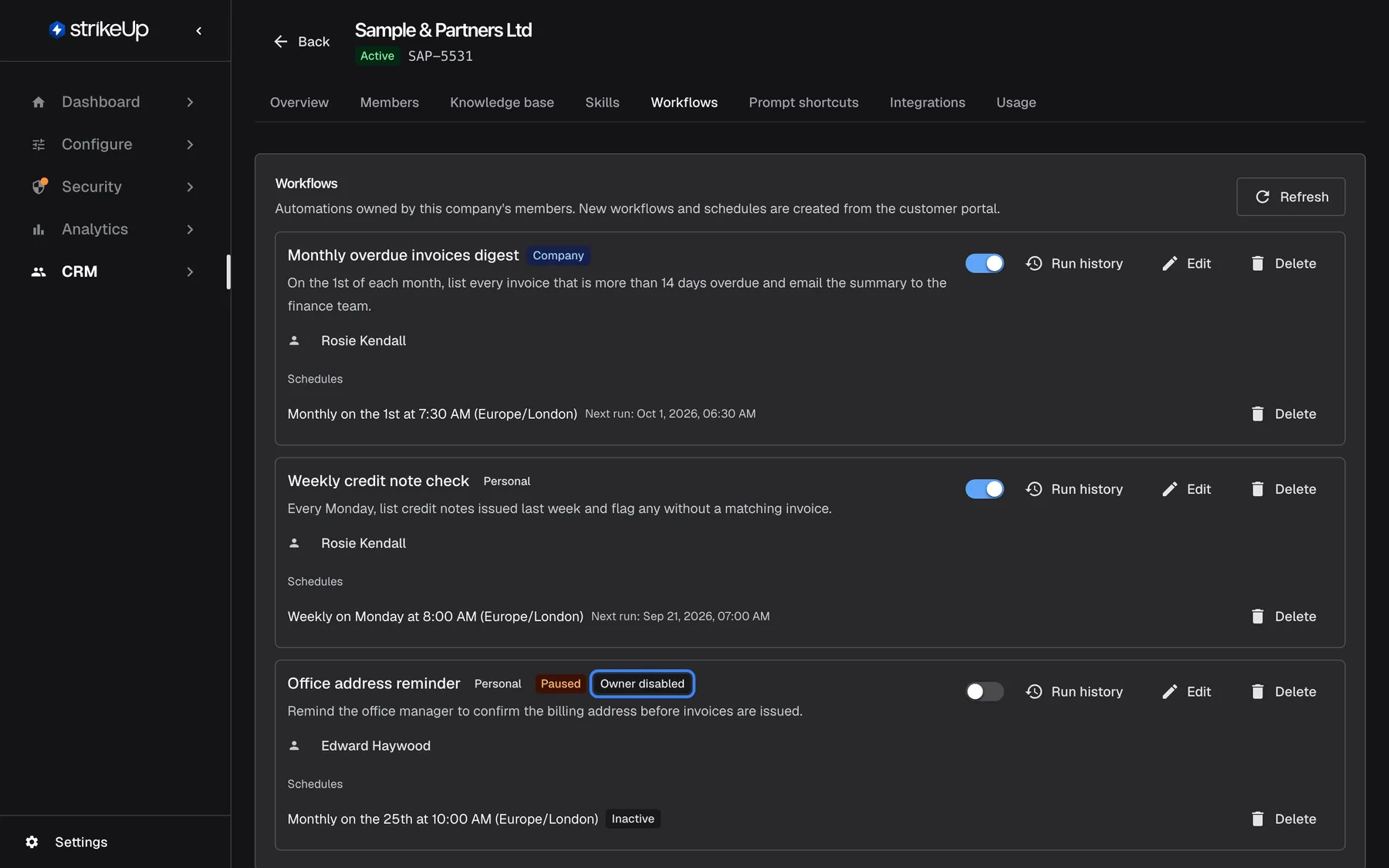Open Run history for Monthly overdue invoices digest
Image resolution: width=1389 pixels, height=868 pixels.
pos(1074,263)
